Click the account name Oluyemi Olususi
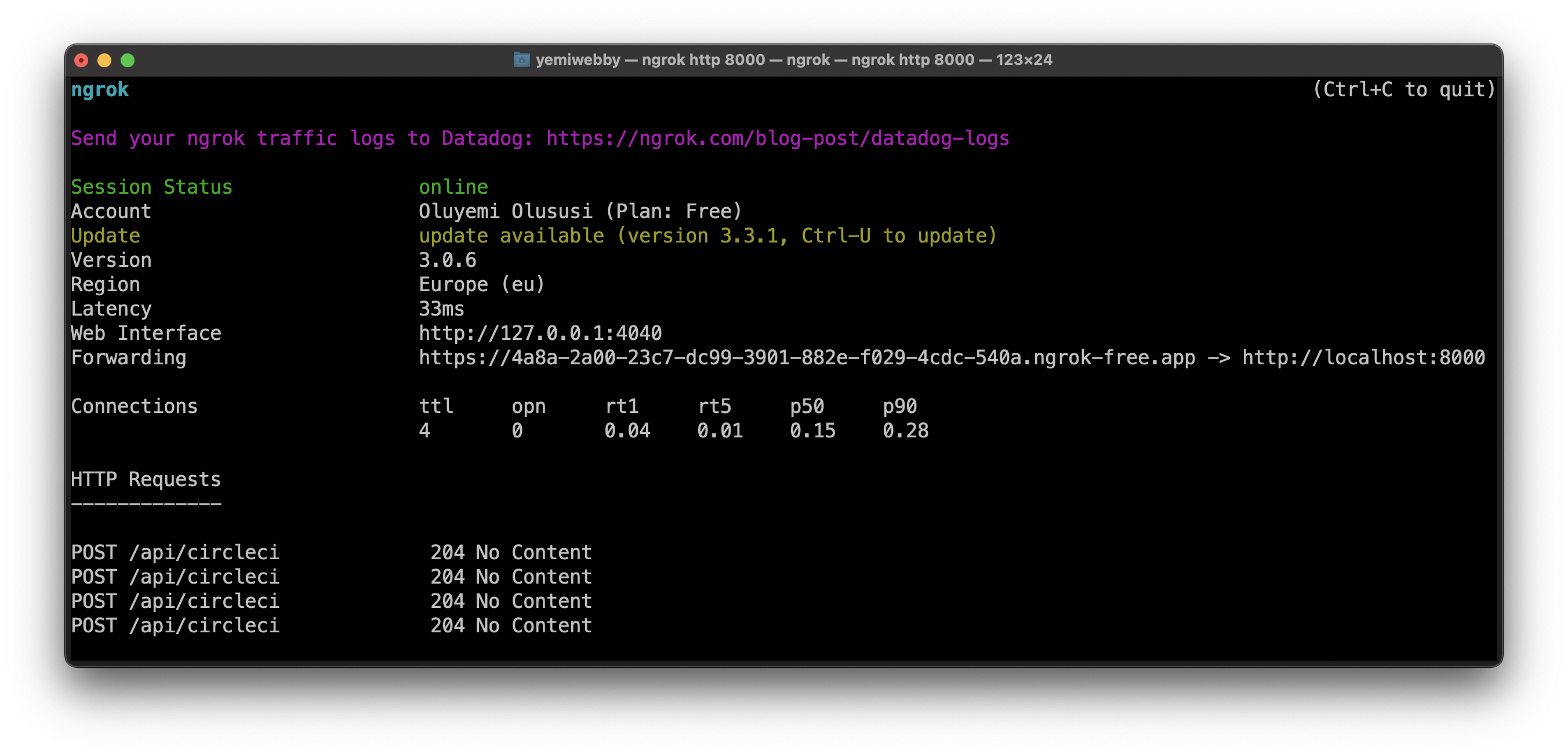1568x753 pixels. click(x=505, y=211)
